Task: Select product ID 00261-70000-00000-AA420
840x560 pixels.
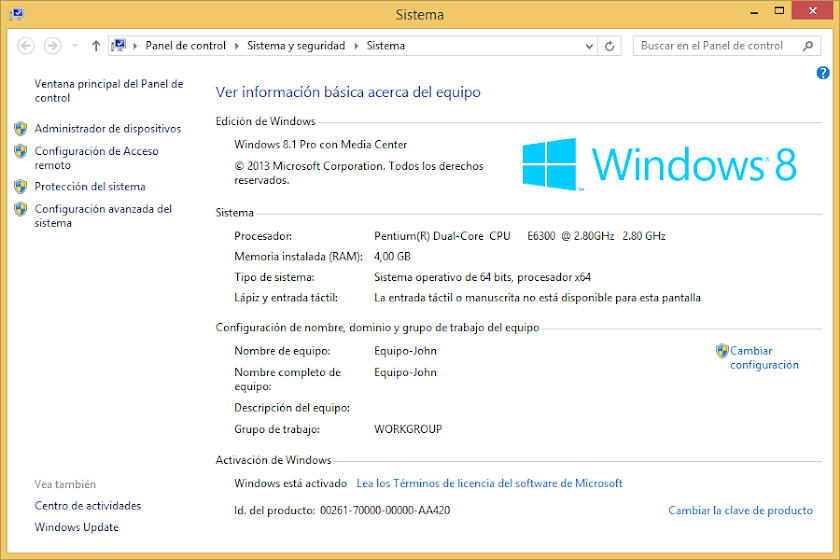Action: [x=385, y=511]
